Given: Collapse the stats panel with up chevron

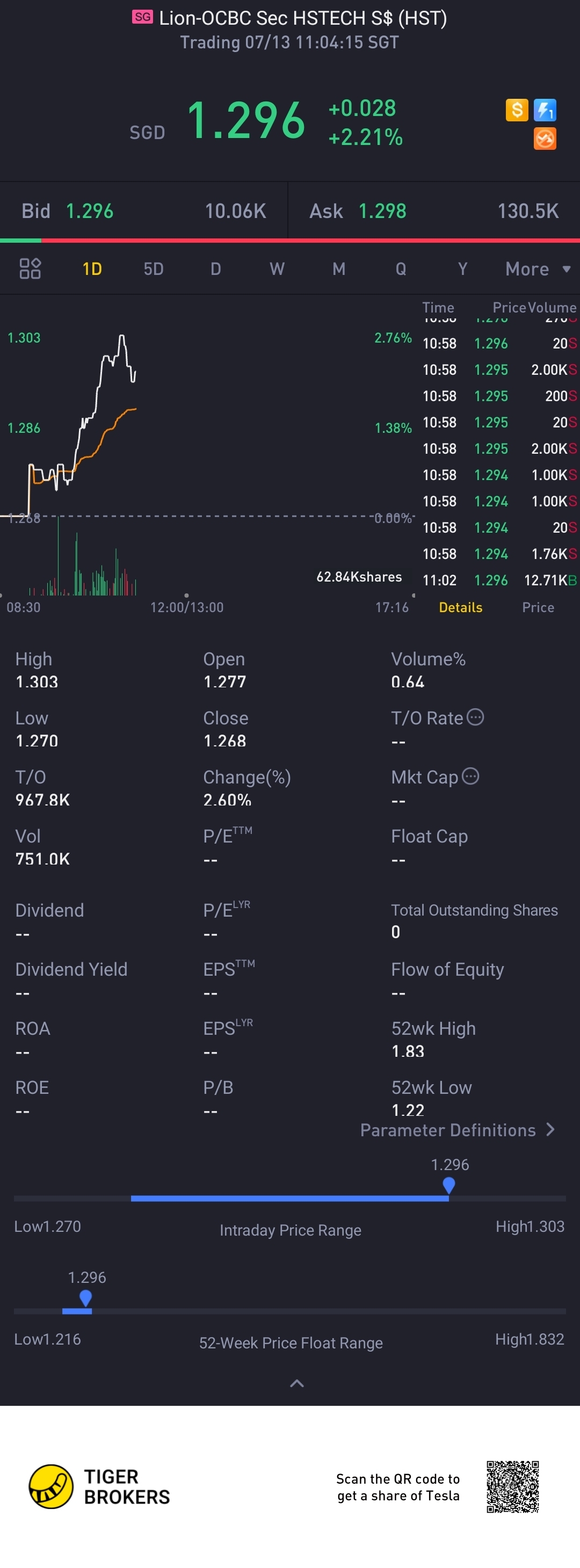Looking at the screenshot, I should tap(296, 1384).
